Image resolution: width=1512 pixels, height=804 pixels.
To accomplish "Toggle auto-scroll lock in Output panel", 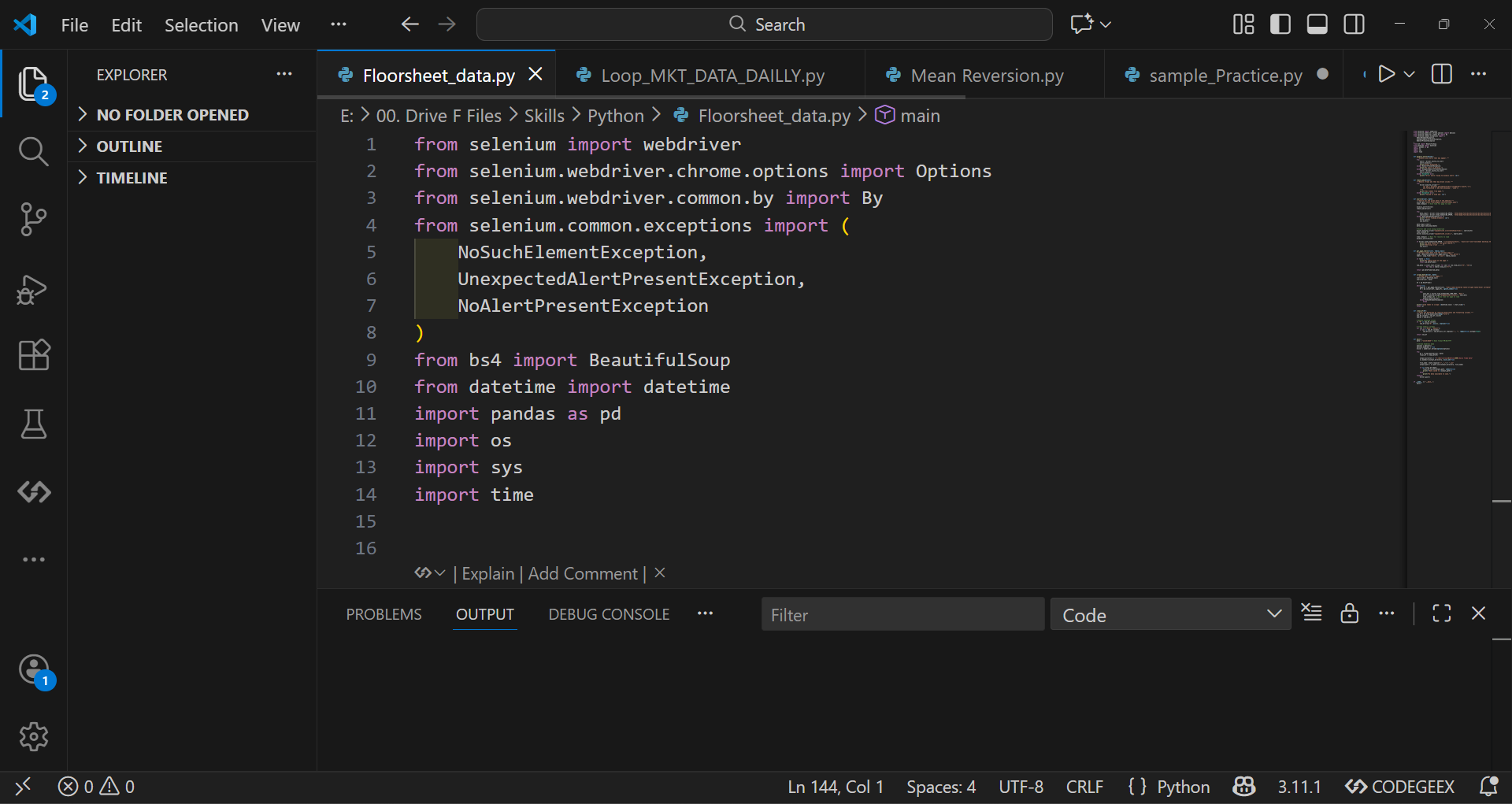I will pyautogui.click(x=1350, y=613).
